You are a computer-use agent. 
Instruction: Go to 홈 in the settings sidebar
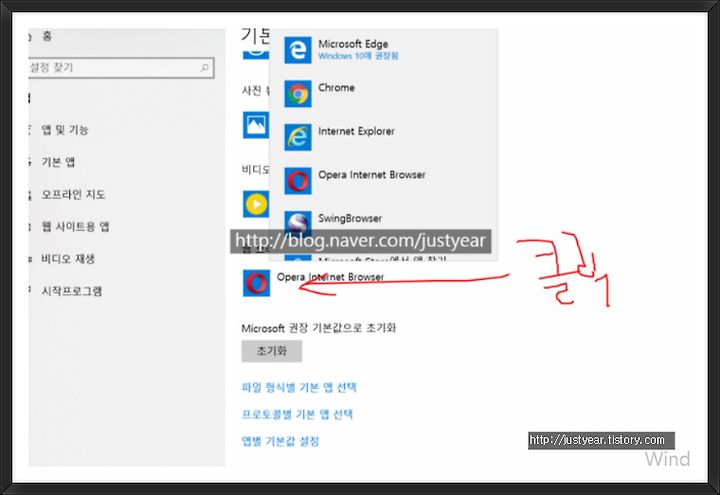pyautogui.click(x=47, y=36)
